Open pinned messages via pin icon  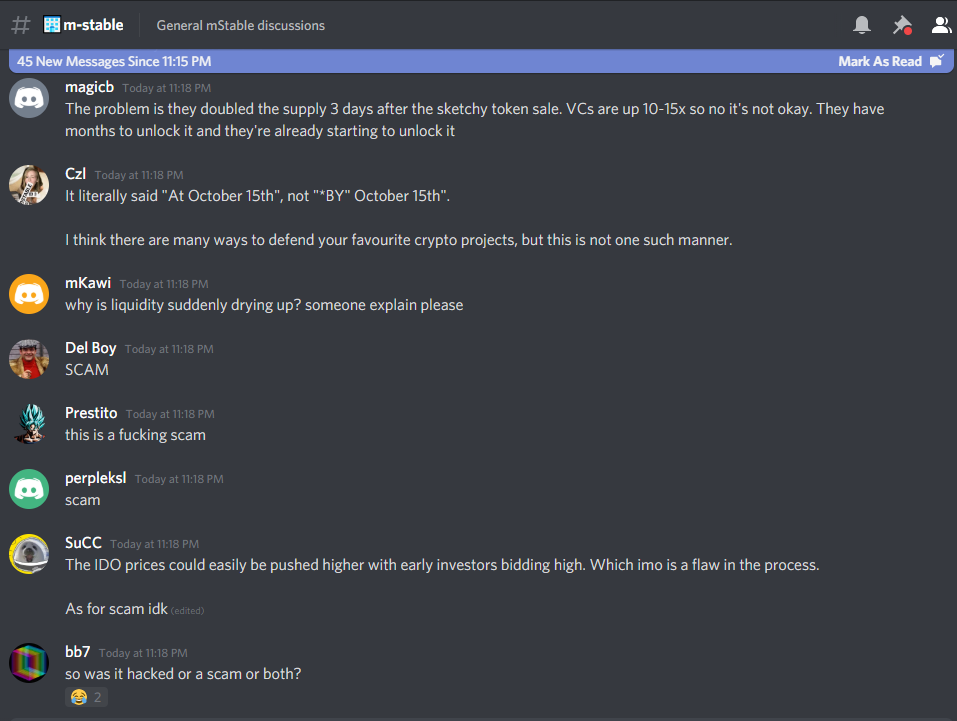pos(902,25)
